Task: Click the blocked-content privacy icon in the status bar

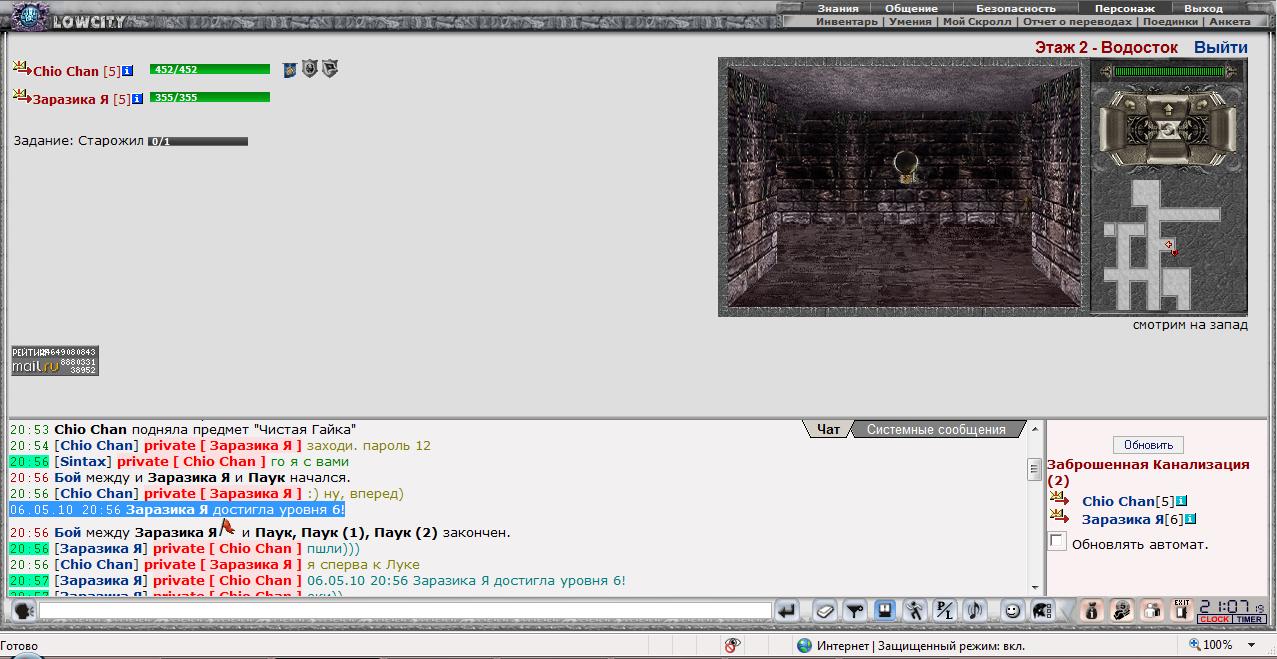Action: 733,646
